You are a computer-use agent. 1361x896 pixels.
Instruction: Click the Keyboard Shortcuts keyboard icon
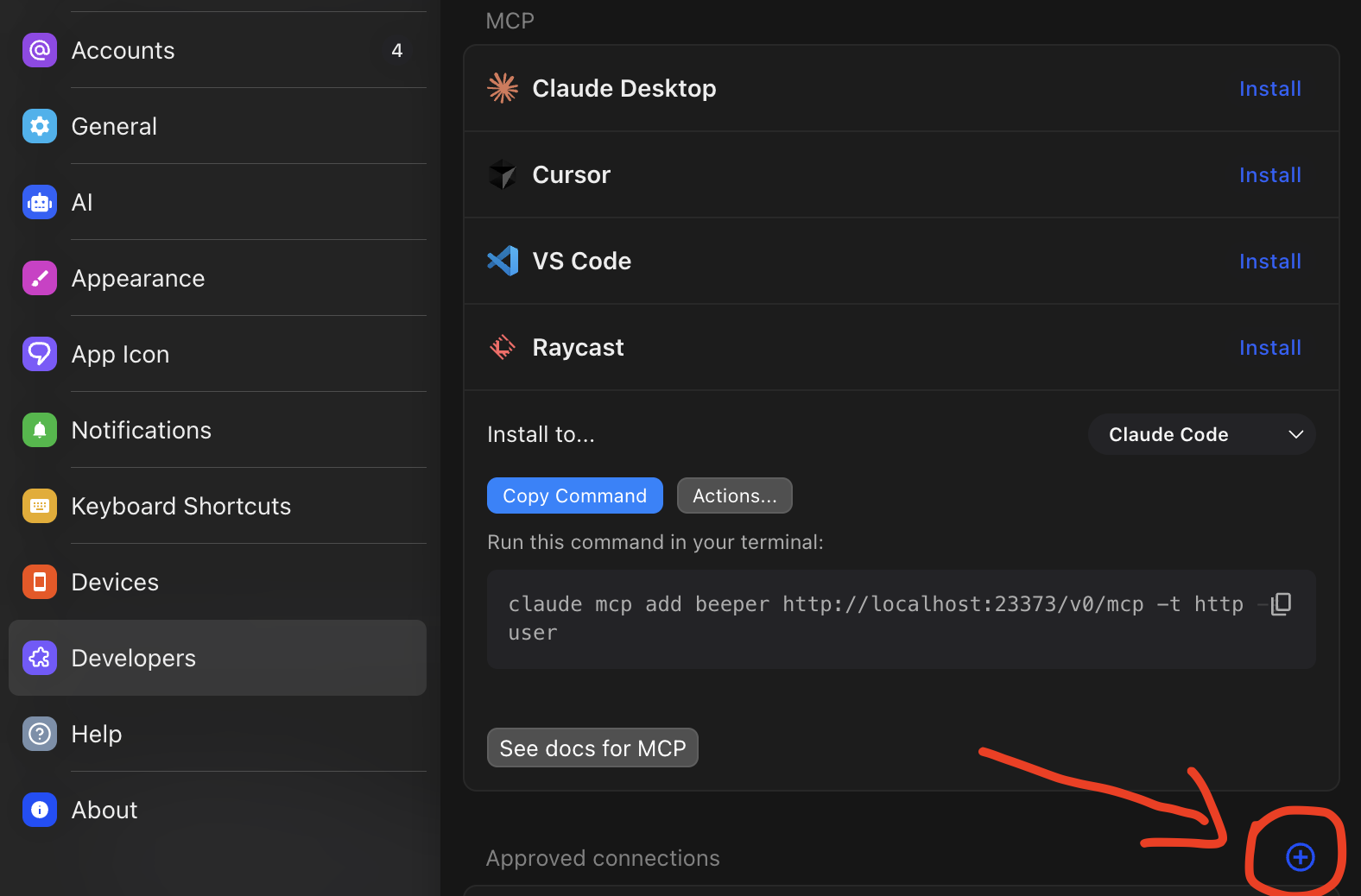tap(40, 506)
